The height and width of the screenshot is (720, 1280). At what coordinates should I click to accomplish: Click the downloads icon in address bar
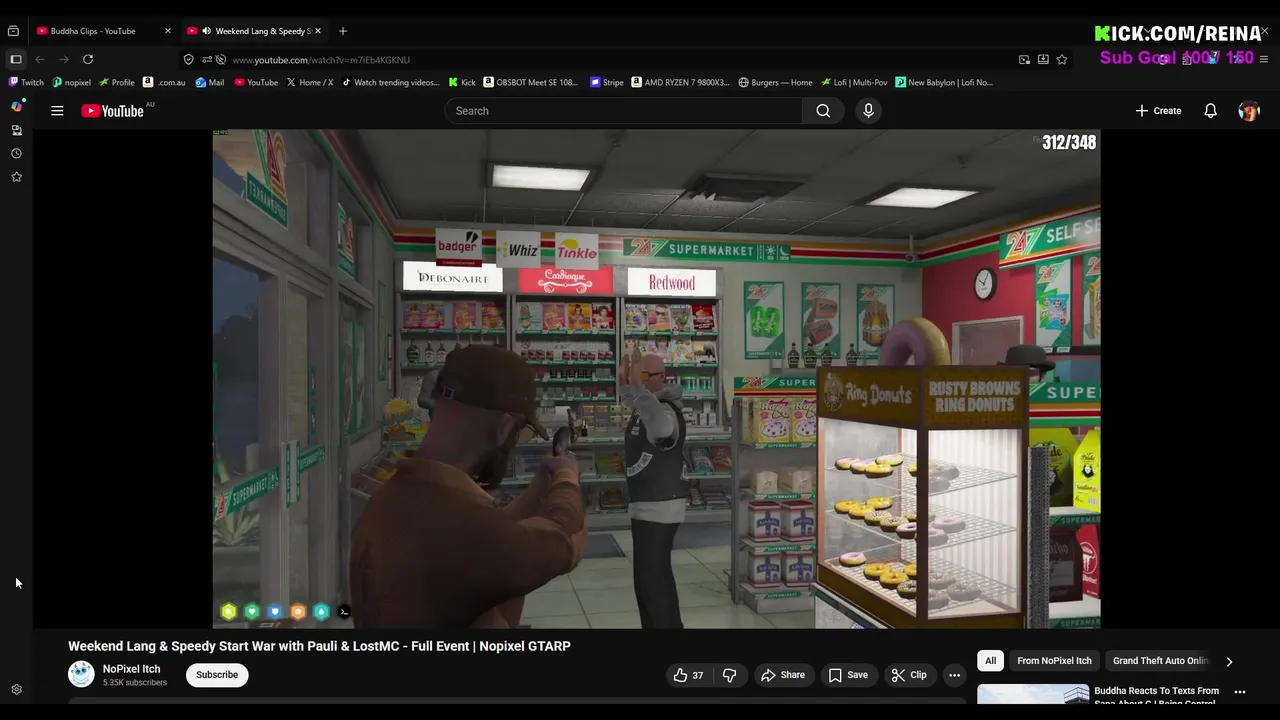point(1043,60)
